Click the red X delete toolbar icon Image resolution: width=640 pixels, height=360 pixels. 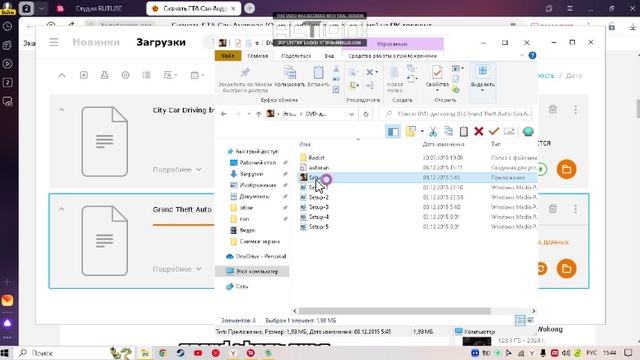point(478,131)
